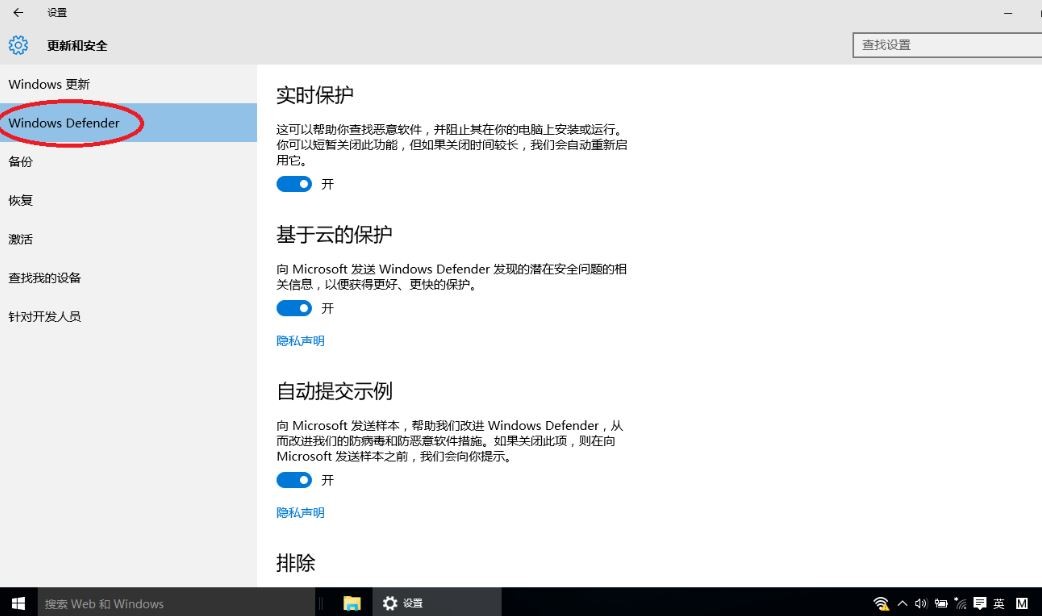Open File Explorer from the taskbar

pos(352,603)
